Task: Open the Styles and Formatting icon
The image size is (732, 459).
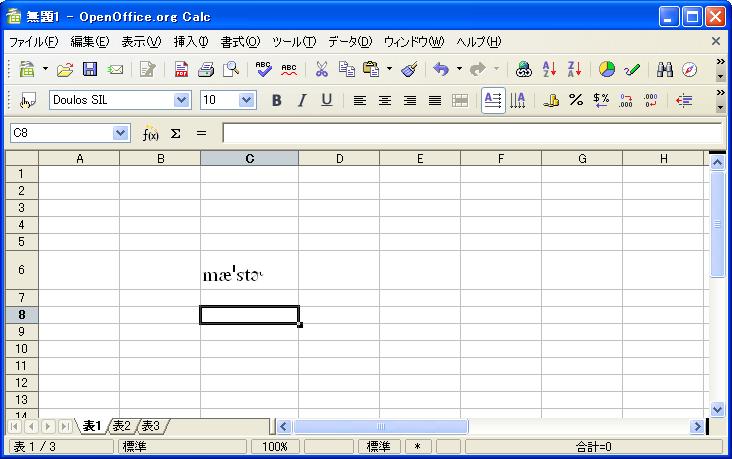Action: point(28,100)
